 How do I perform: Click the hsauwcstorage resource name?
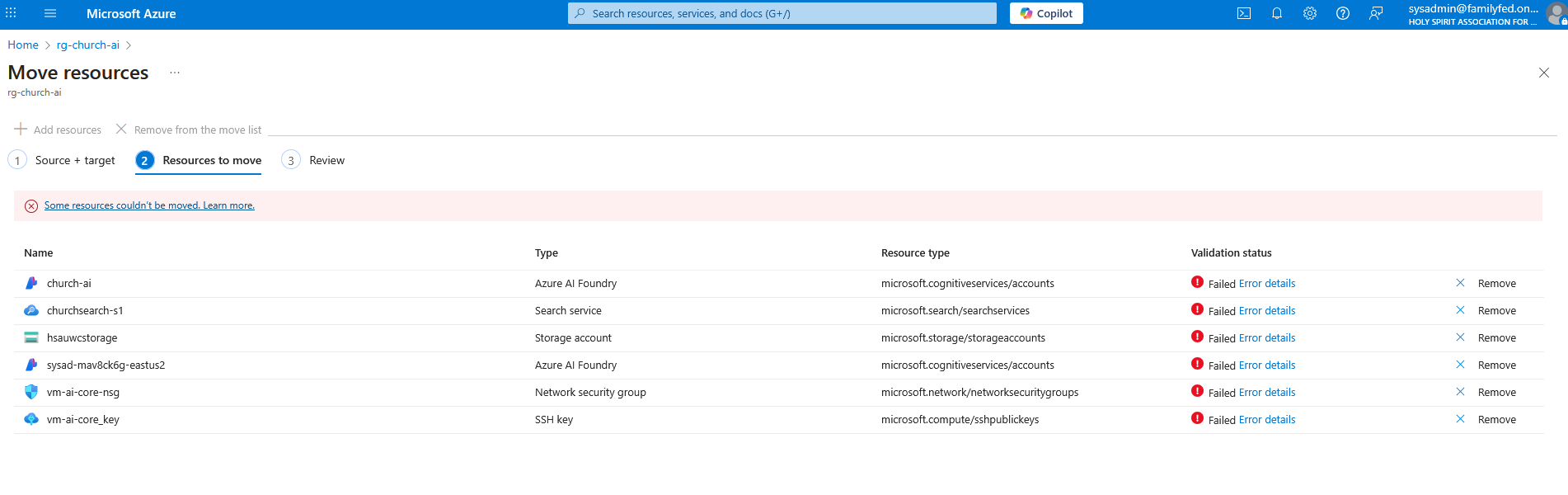[82, 337]
